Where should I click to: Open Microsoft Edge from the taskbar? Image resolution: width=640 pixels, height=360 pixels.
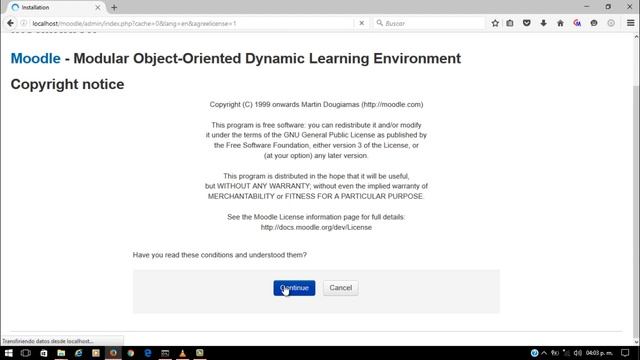pyautogui.click(x=148, y=353)
